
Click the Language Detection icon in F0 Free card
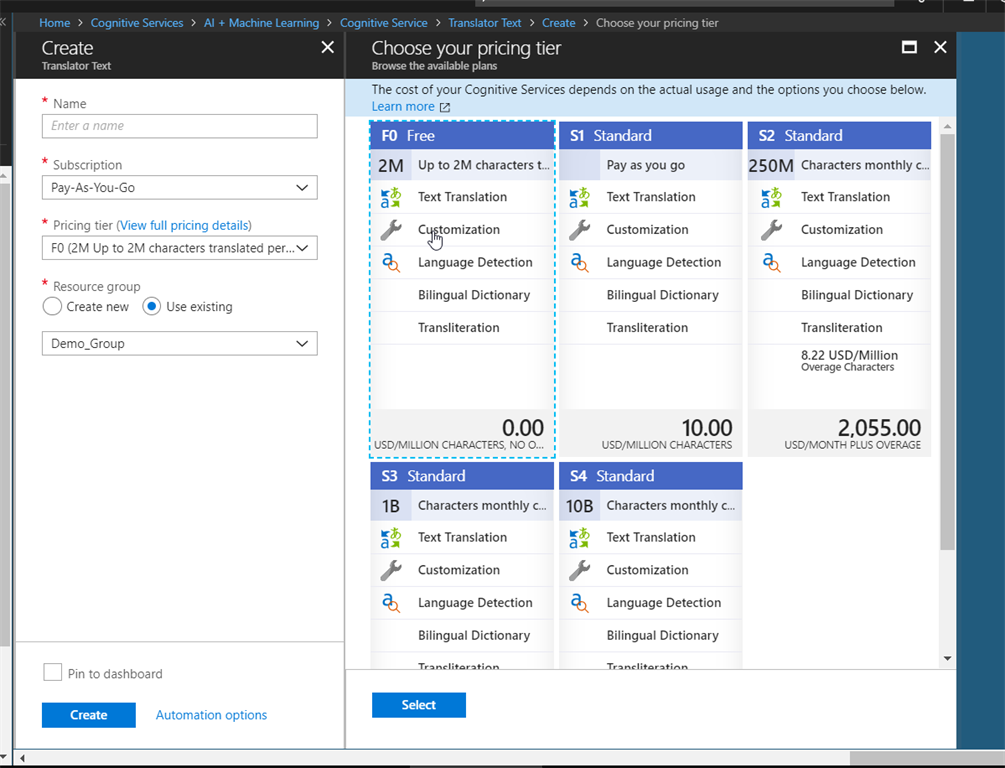click(x=390, y=262)
